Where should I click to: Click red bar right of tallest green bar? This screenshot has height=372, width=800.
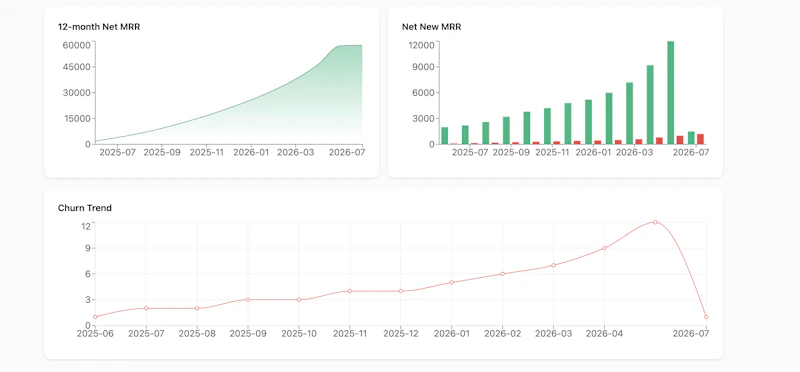click(680, 140)
